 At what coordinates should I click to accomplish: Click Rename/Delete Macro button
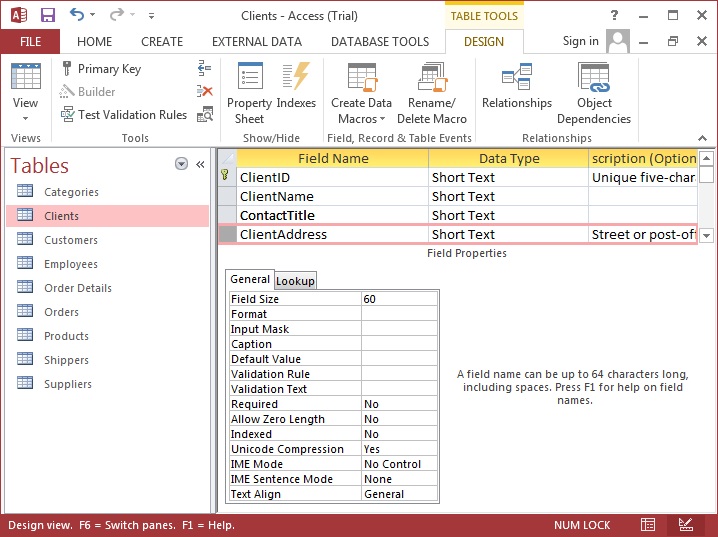(432, 93)
